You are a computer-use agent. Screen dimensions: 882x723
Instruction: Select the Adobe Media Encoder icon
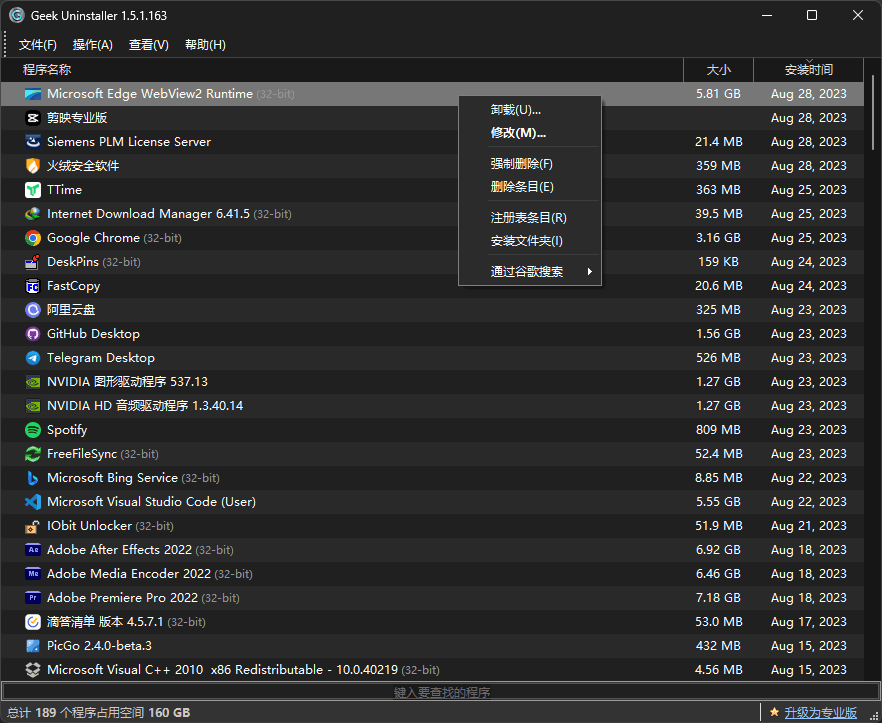pos(33,574)
